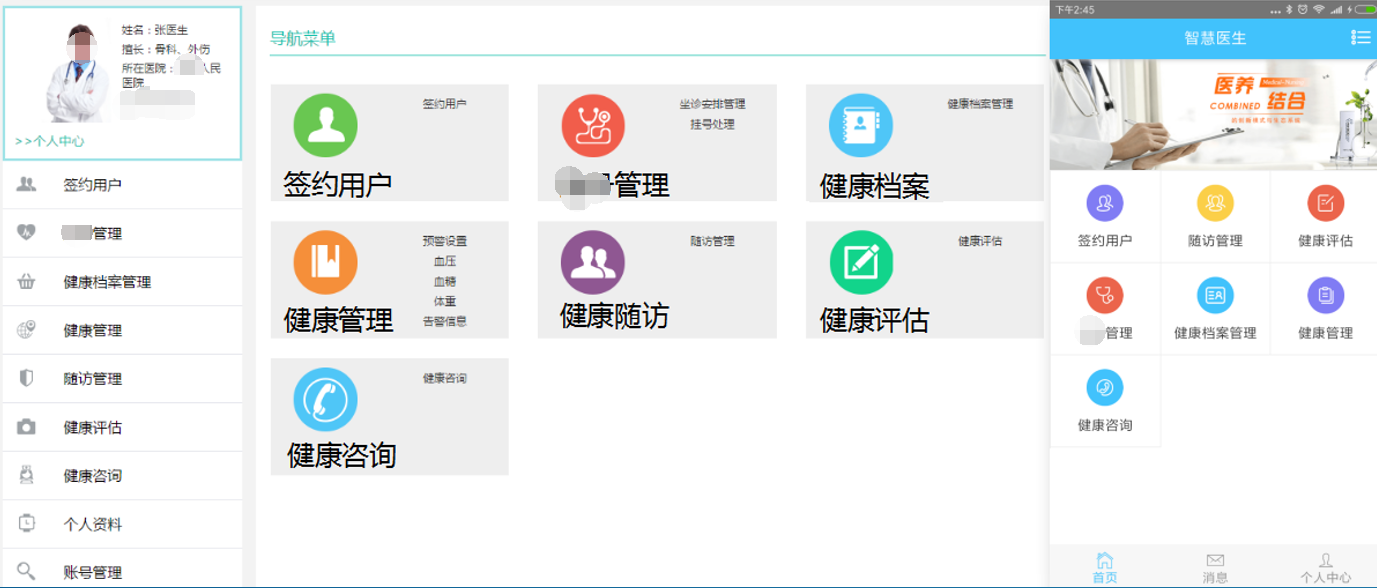The width and height of the screenshot is (1377, 588).
Task: Open 随访管理 from the left sidebar
Action: [x=93, y=379]
